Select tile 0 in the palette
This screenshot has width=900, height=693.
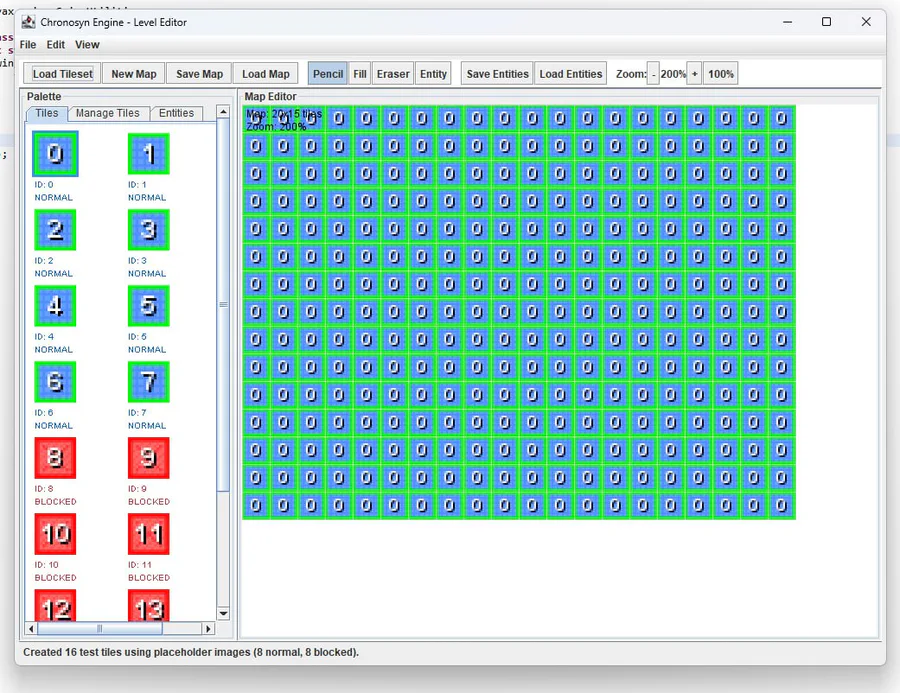[55, 154]
